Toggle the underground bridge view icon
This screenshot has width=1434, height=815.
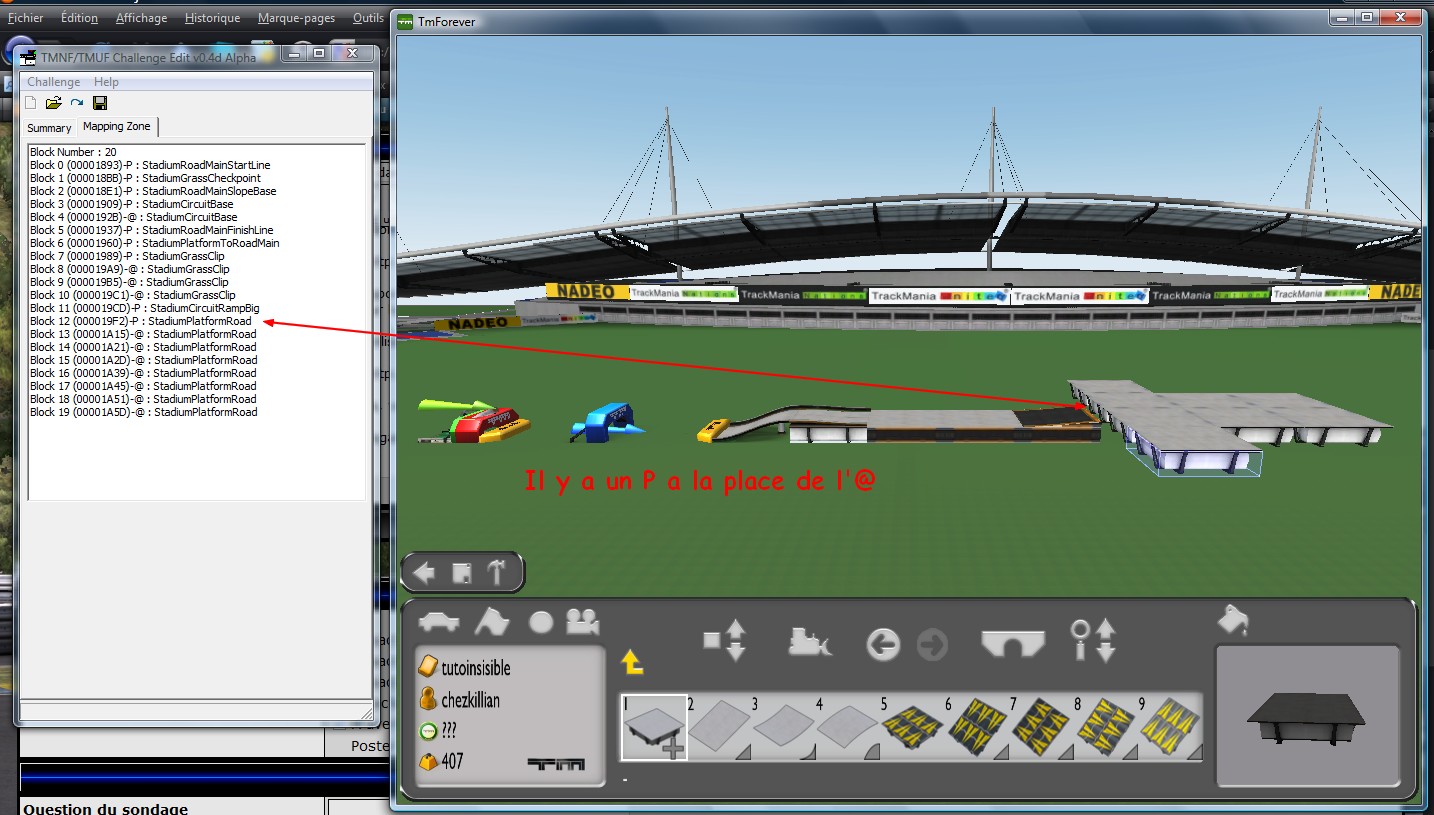tap(1013, 642)
